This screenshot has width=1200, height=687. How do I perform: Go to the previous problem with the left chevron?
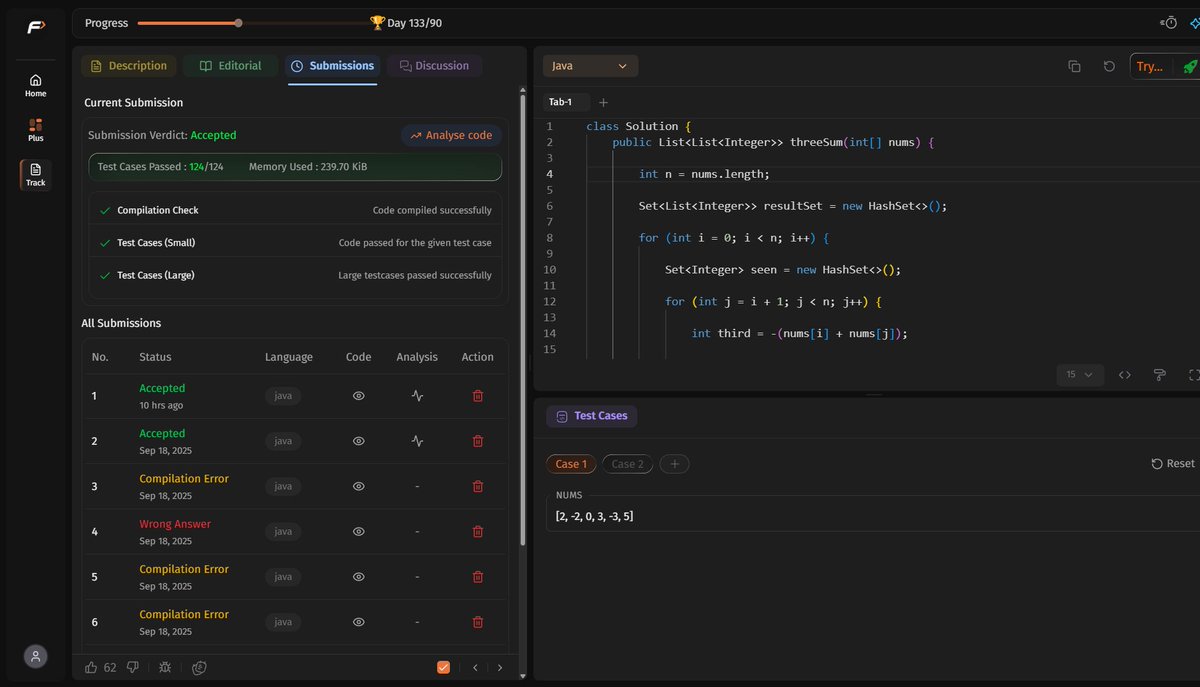475,667
